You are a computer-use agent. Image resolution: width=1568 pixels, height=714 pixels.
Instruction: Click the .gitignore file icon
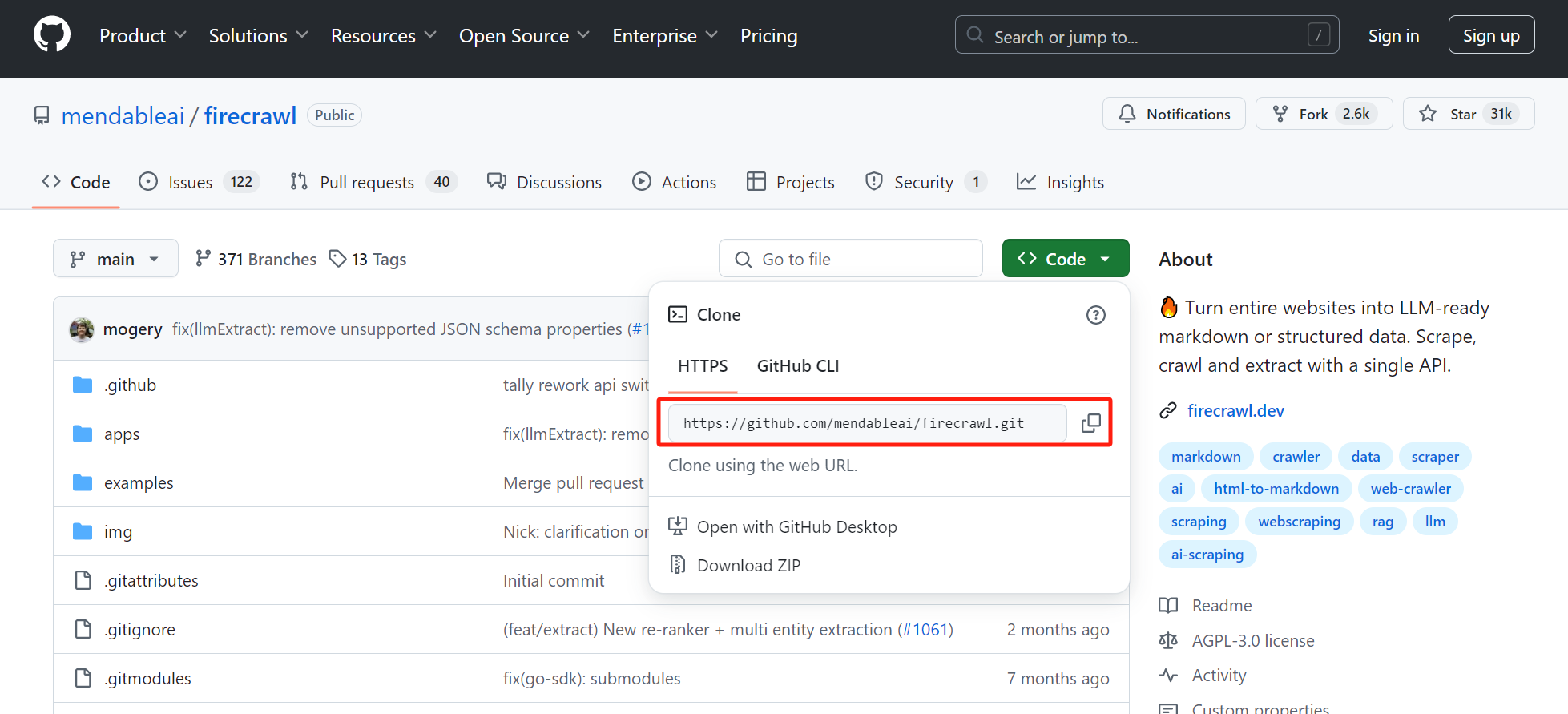click(83, 629)
